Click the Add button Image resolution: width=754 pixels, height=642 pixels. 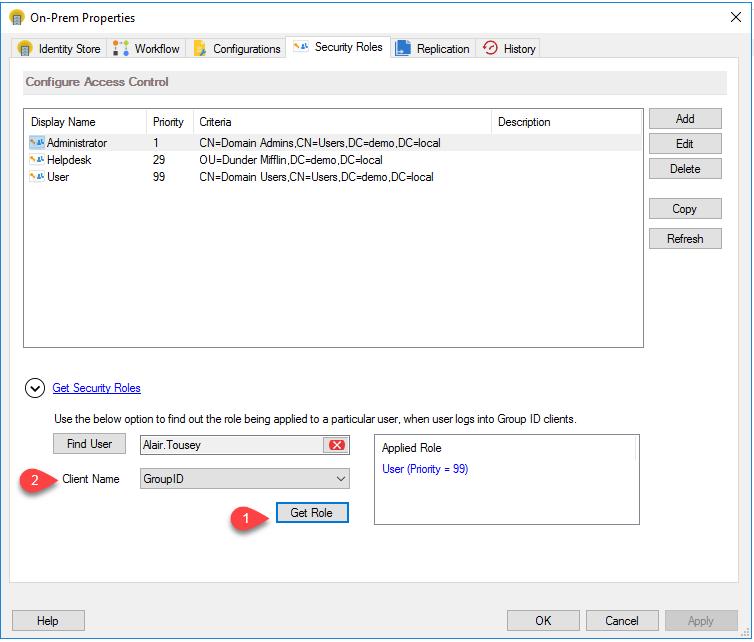click(x=685, y=119)
